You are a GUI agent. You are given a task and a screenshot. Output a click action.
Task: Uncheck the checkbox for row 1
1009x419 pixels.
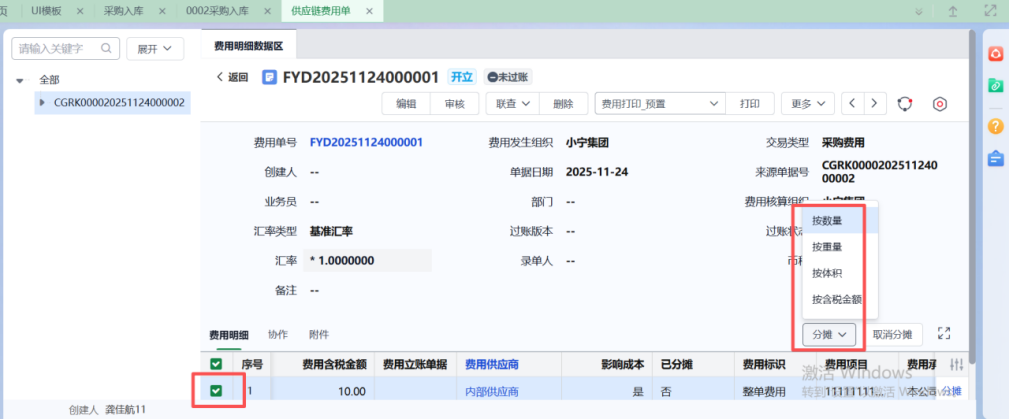point(216,391)
